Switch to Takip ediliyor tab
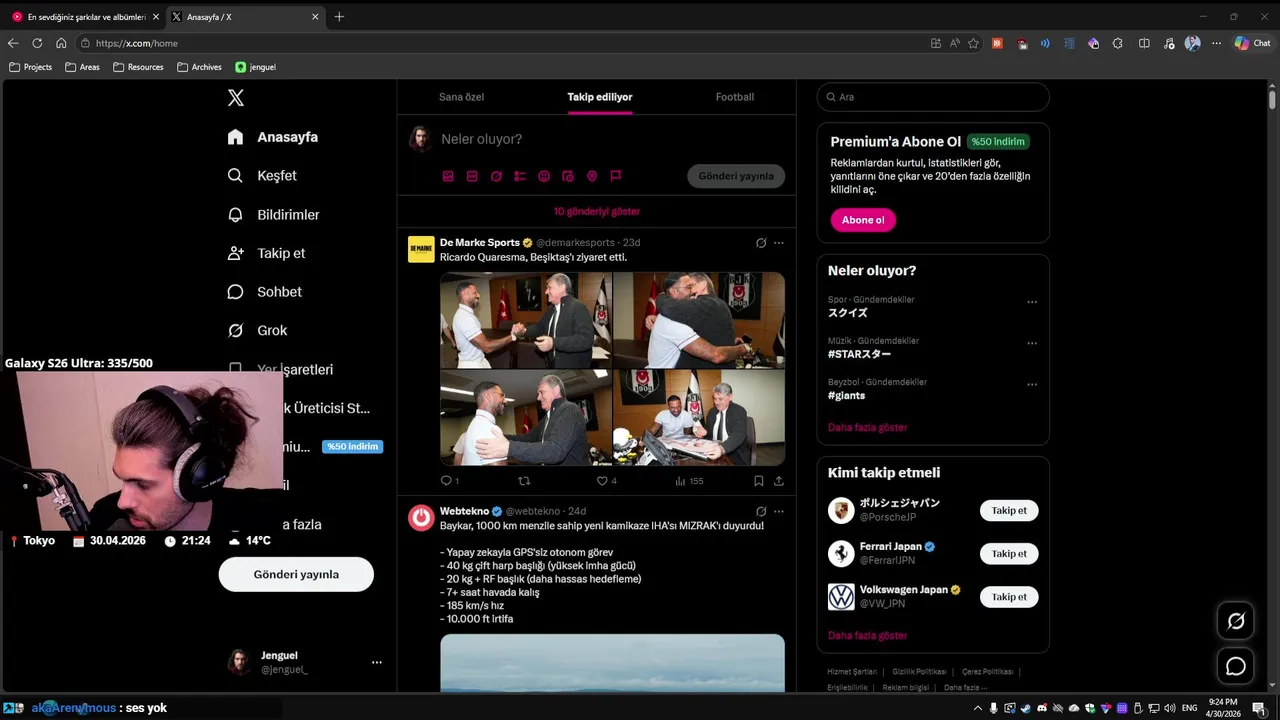This screenshot has height=720, width=1280. click(x=600, y=97)
